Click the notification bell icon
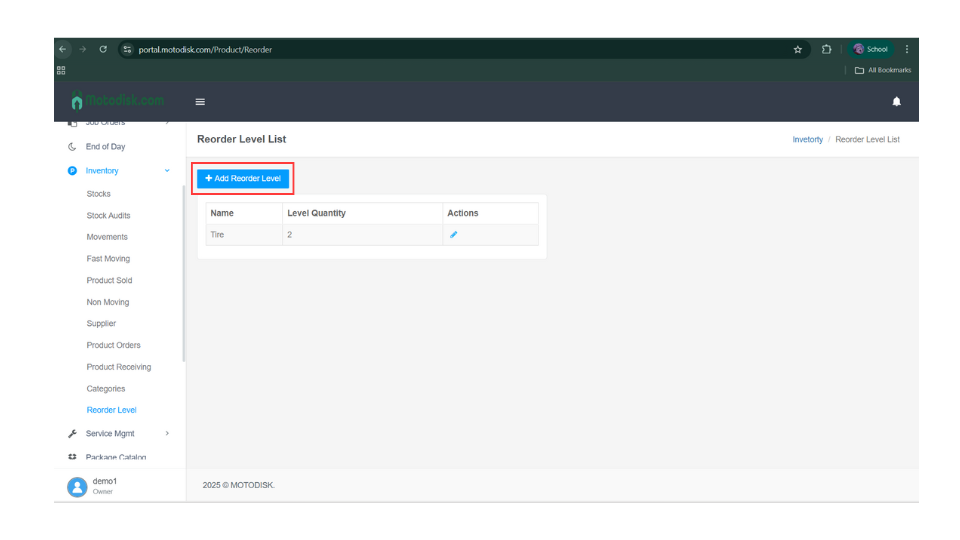960x540 pixels. [x=896, y=101]
